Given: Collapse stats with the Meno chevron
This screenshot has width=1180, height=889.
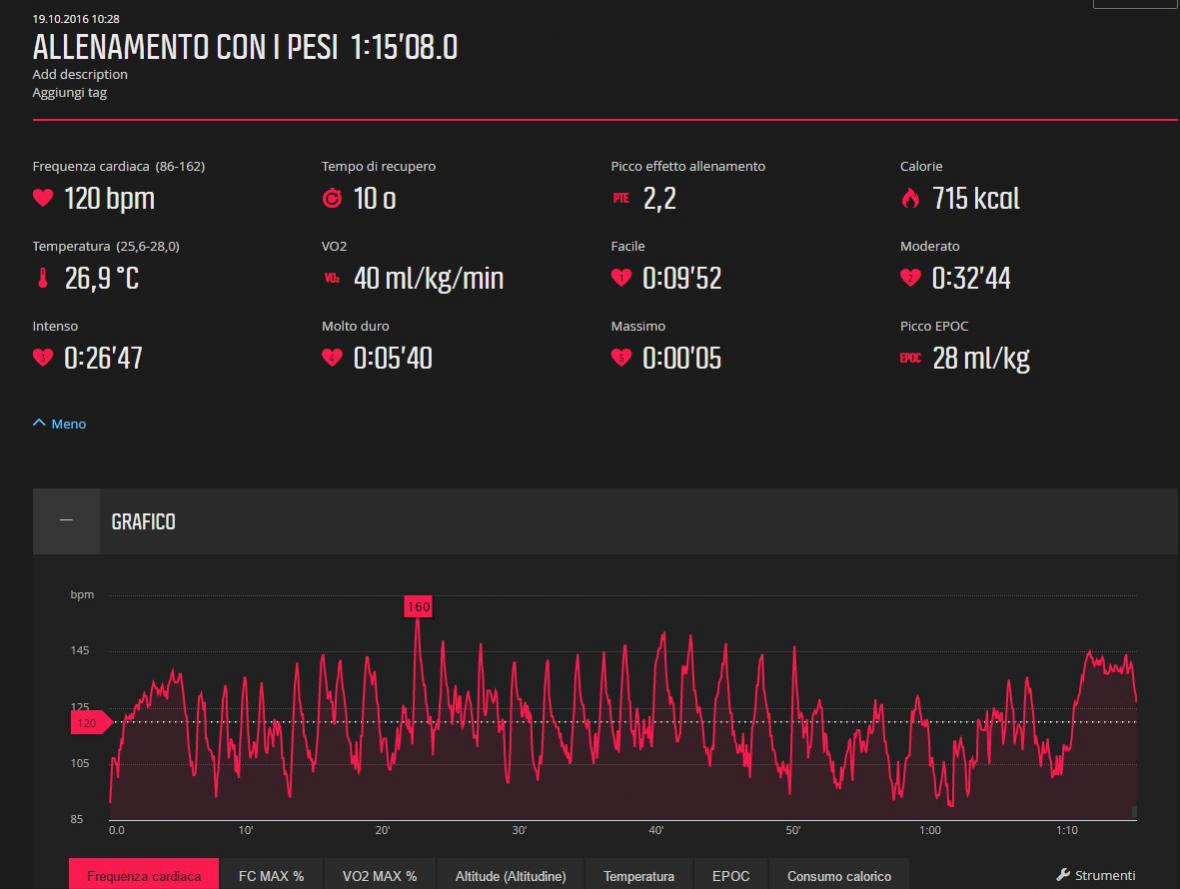Looking at the screenshot, I should coord(40,424).
